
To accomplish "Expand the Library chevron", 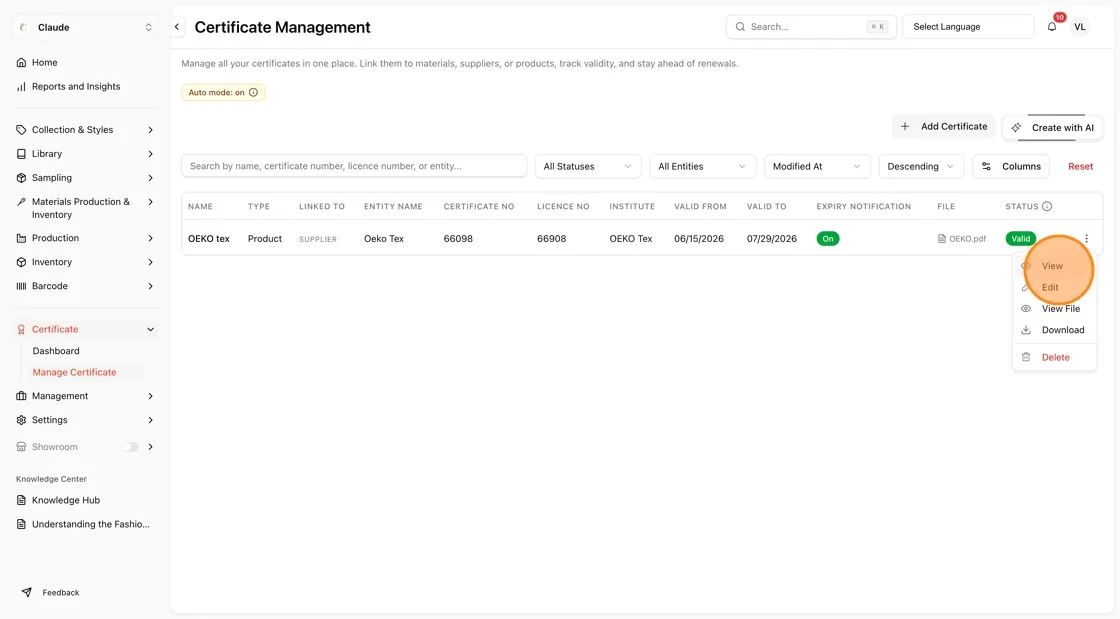I will click(151, 154).
